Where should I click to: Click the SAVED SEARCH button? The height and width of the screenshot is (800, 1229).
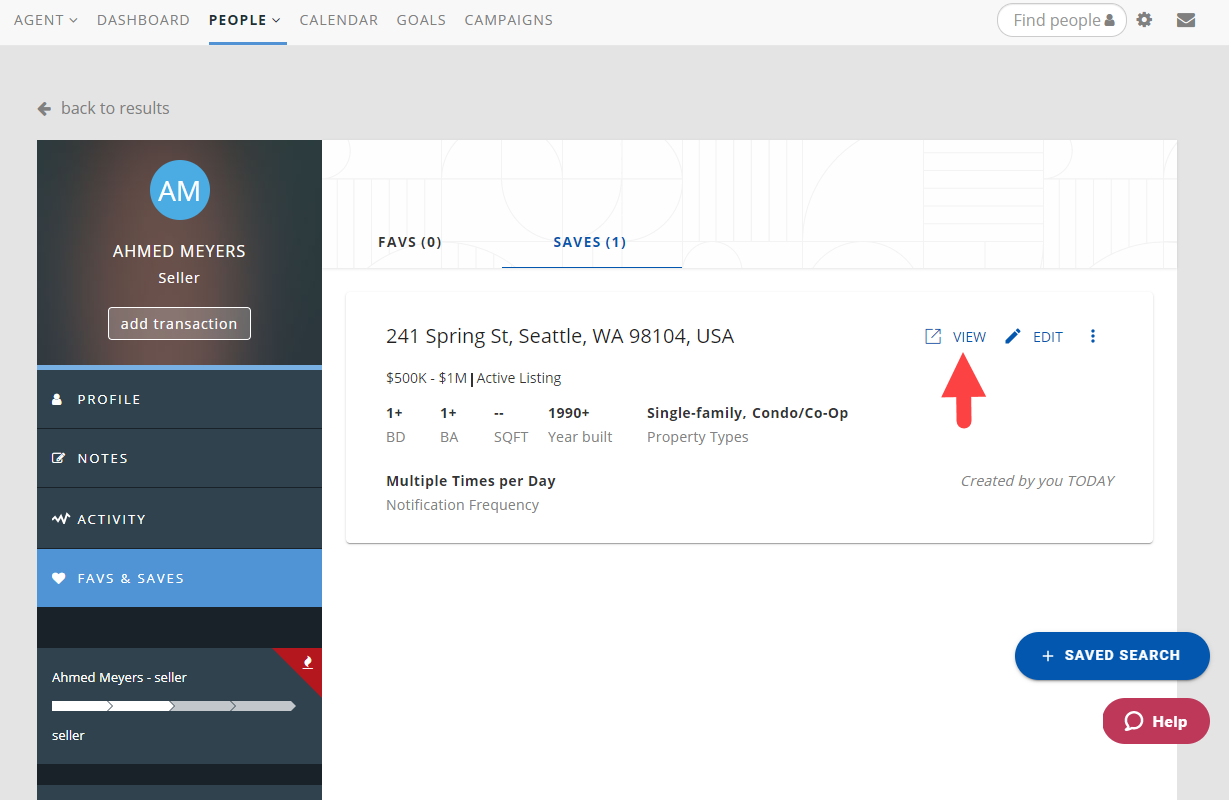(x=1112, y=656)
